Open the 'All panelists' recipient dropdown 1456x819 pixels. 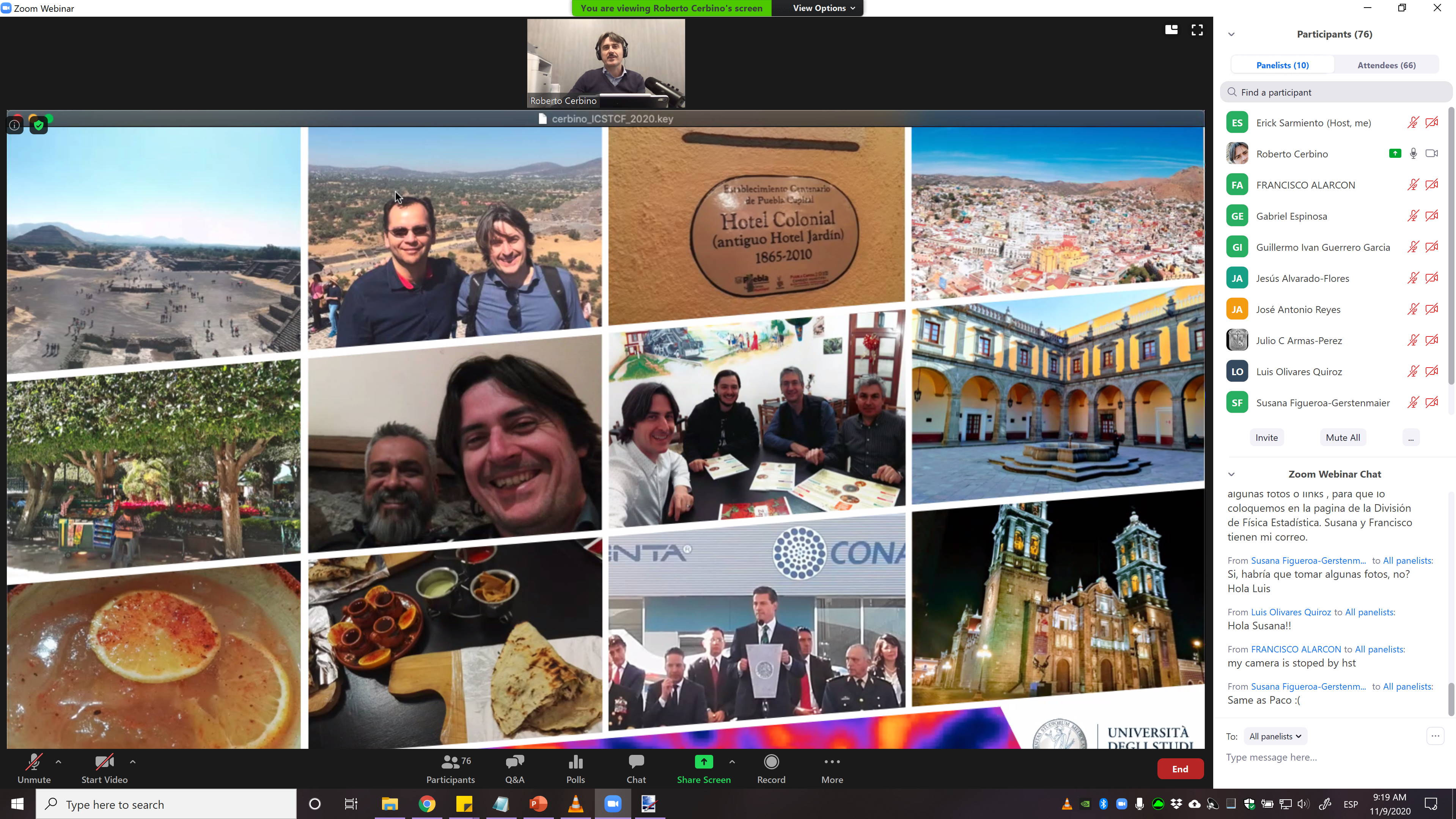[1275, 736]
